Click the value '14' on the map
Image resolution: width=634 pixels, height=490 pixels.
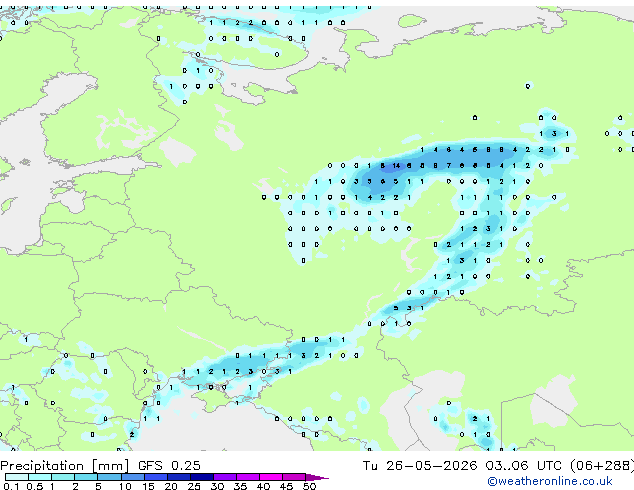tap(396, 166)
